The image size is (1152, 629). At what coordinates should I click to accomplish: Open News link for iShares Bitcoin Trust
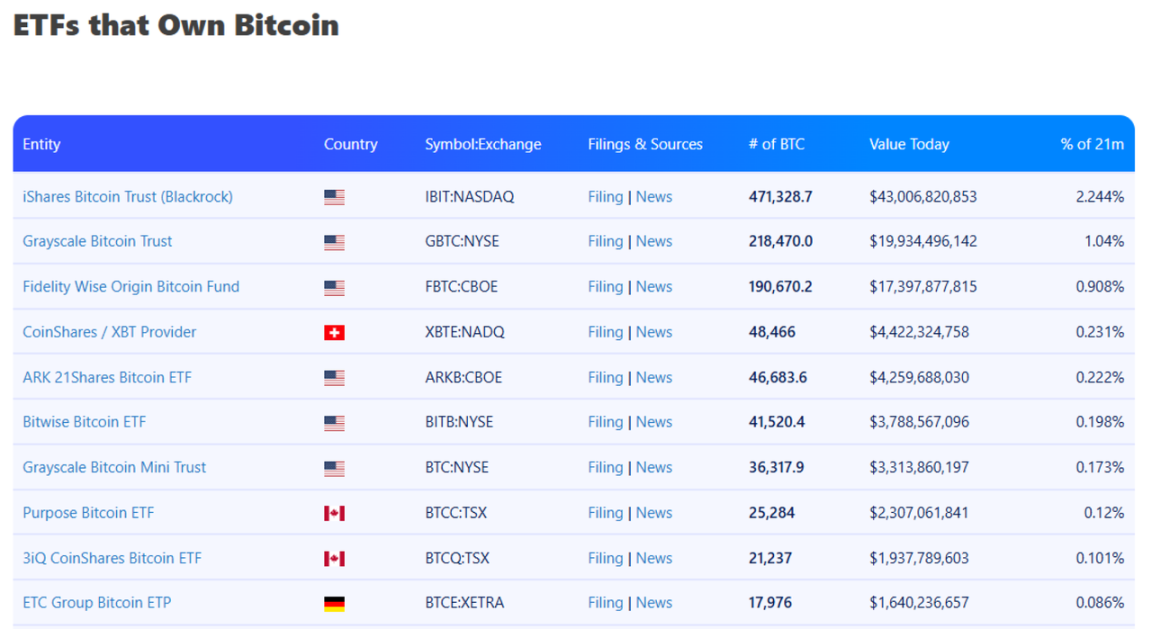654,197
